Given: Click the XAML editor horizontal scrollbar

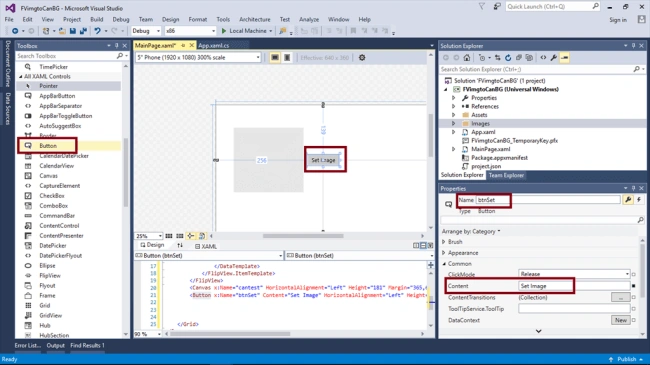Looking at the screenshot, I should pyautogui.click(x=230, y=334).
